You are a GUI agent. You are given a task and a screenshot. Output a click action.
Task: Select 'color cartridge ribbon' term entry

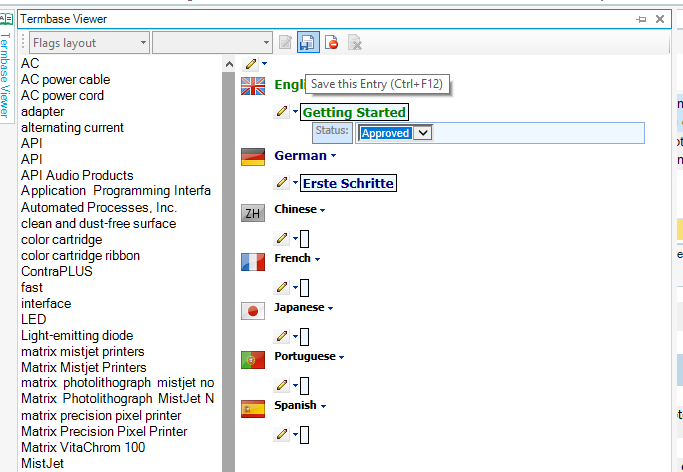pyautogui.click(x=80, y=256)
